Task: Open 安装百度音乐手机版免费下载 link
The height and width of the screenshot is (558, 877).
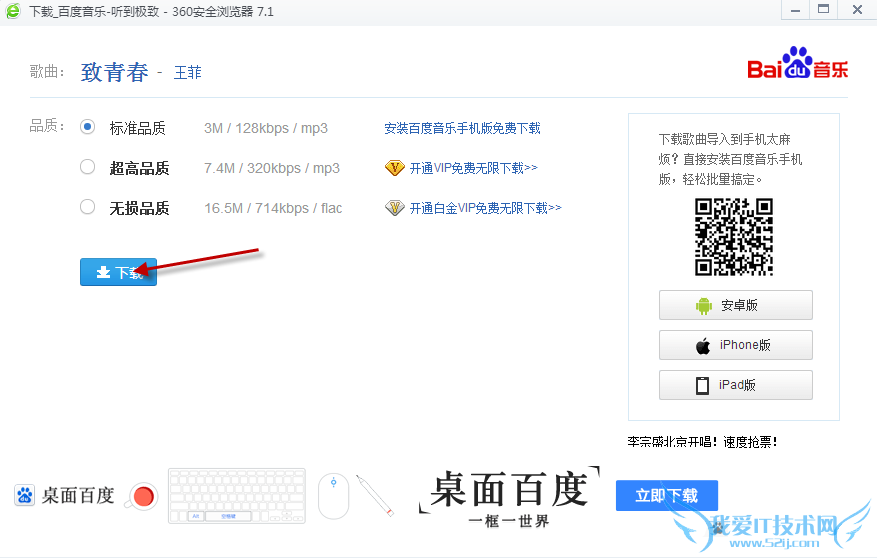Action: (x=462, y=128)
